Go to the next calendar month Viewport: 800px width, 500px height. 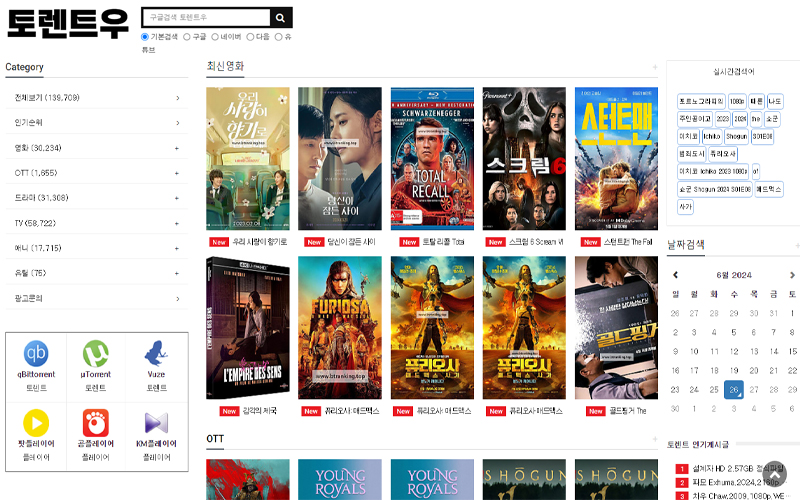pos(792,275)
